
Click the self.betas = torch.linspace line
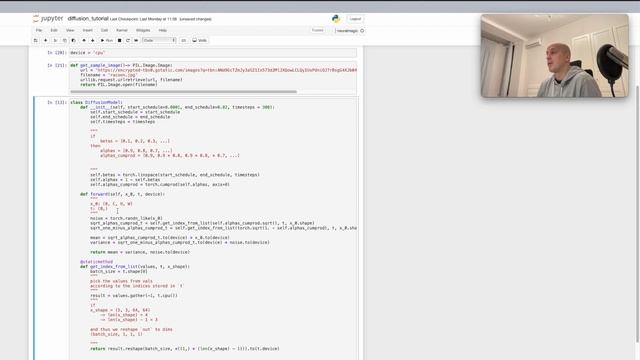tap(175, 175)
